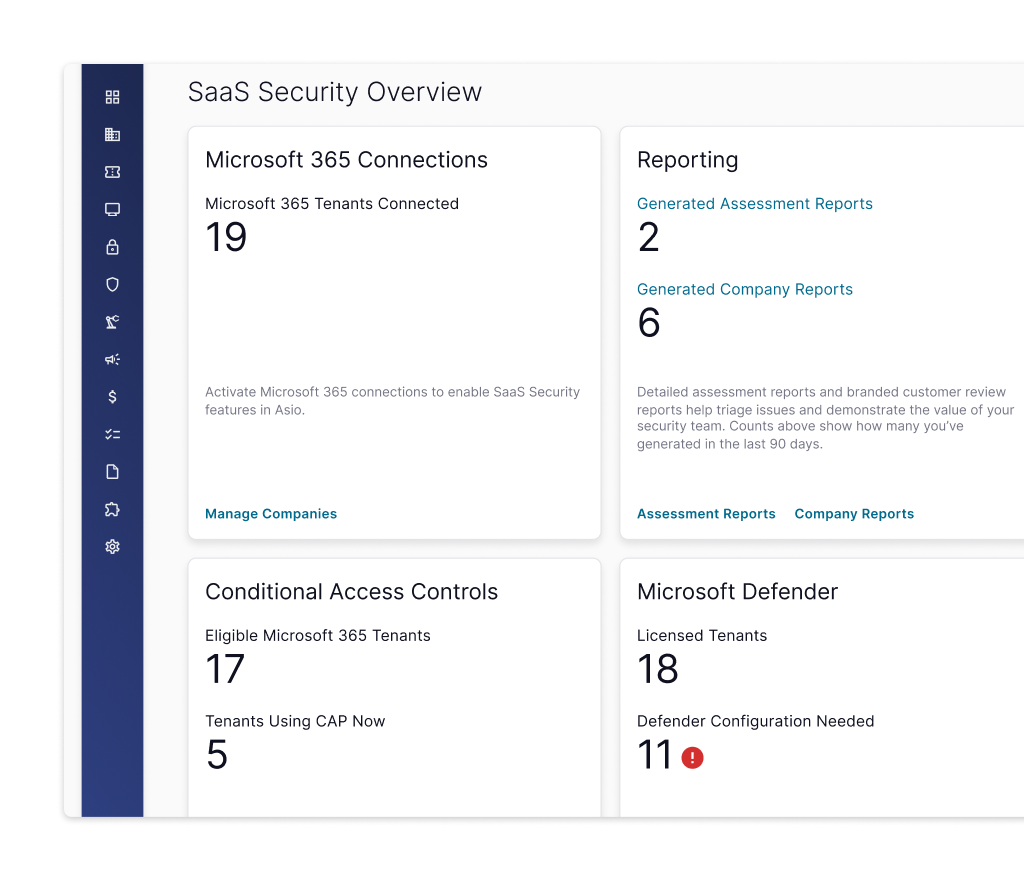Click the Conditional Access Controls card title
Viewport: 1024px width, 881px height.
tap(351, 592)
